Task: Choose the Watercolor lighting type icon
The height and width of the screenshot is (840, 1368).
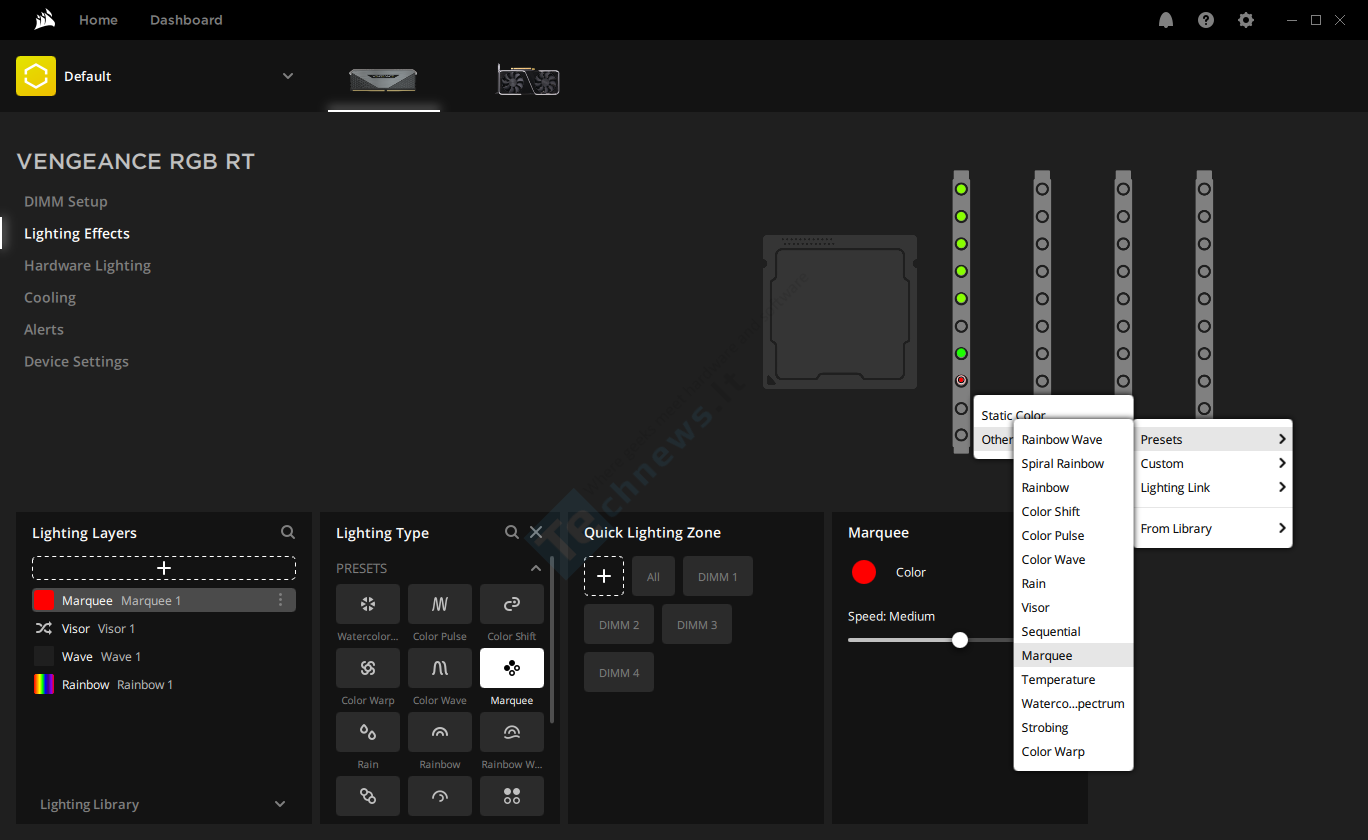Action: tap(368, 604)
